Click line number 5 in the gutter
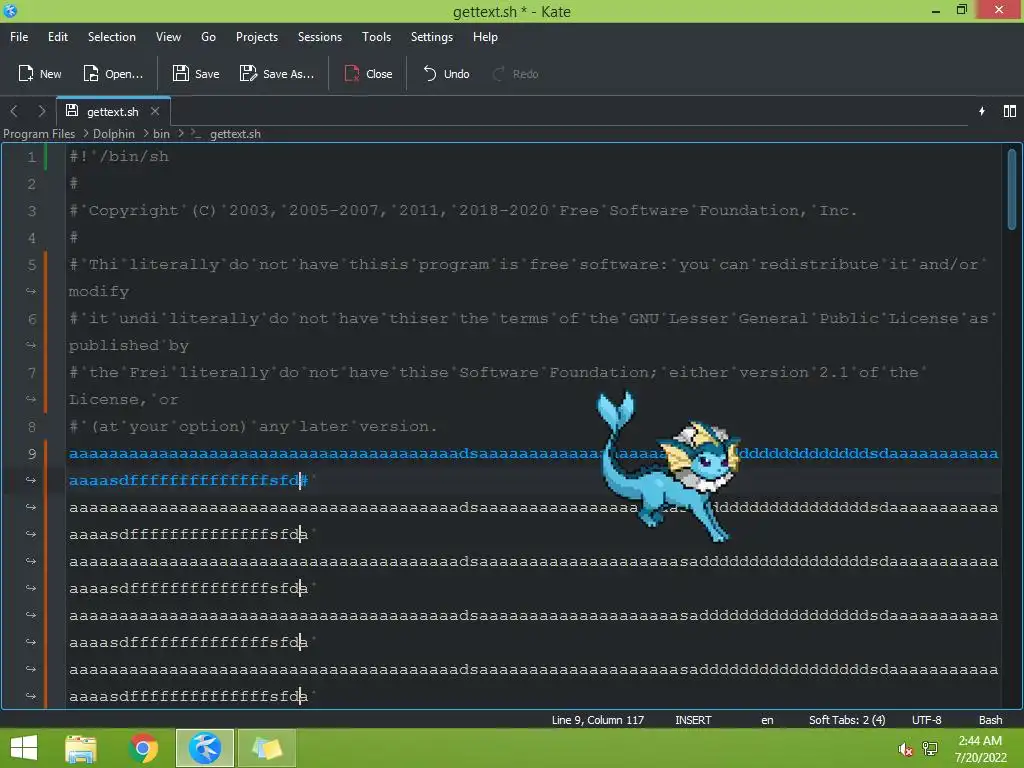The height and width of the screenshot is (768, 1024). pyautogui.click(x=31, y=264)
